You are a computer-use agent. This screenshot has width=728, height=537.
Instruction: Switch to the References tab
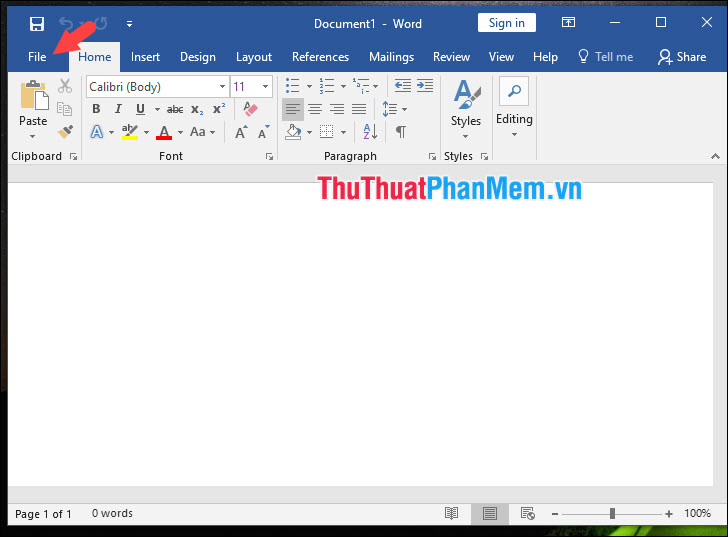320,57
